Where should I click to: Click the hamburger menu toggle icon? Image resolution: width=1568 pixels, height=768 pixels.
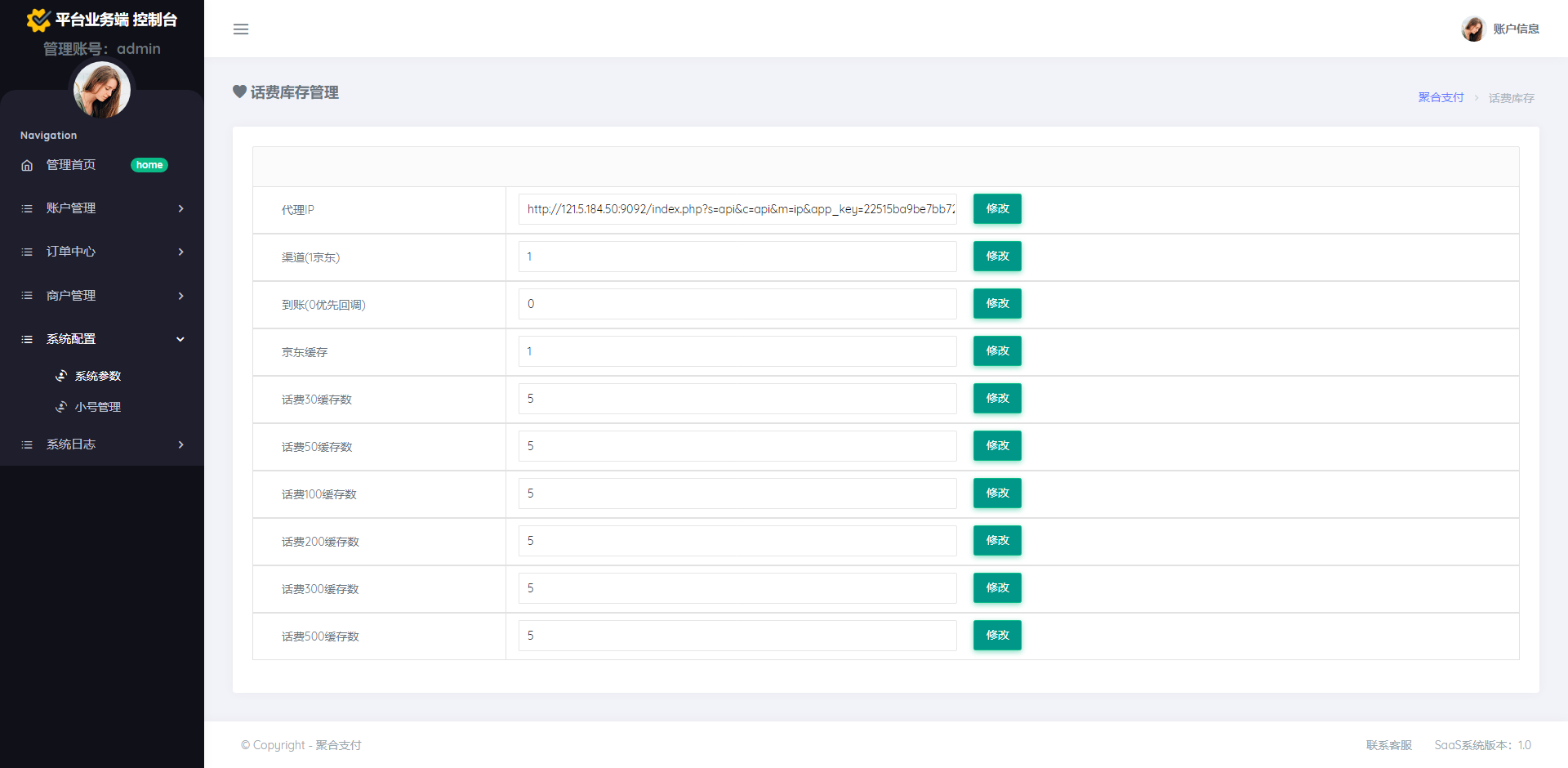241,29
